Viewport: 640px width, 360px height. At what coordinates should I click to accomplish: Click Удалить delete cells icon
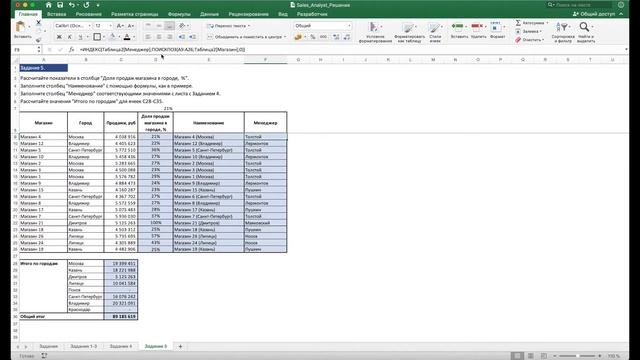[478, 31]
